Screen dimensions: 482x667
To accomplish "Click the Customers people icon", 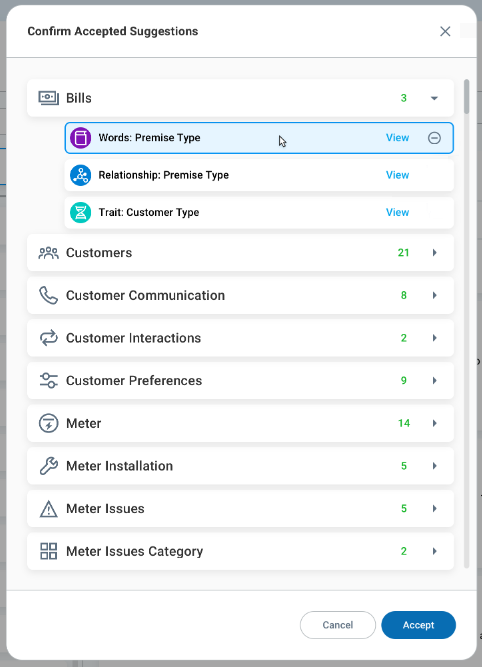I will [x=48, y=253].
